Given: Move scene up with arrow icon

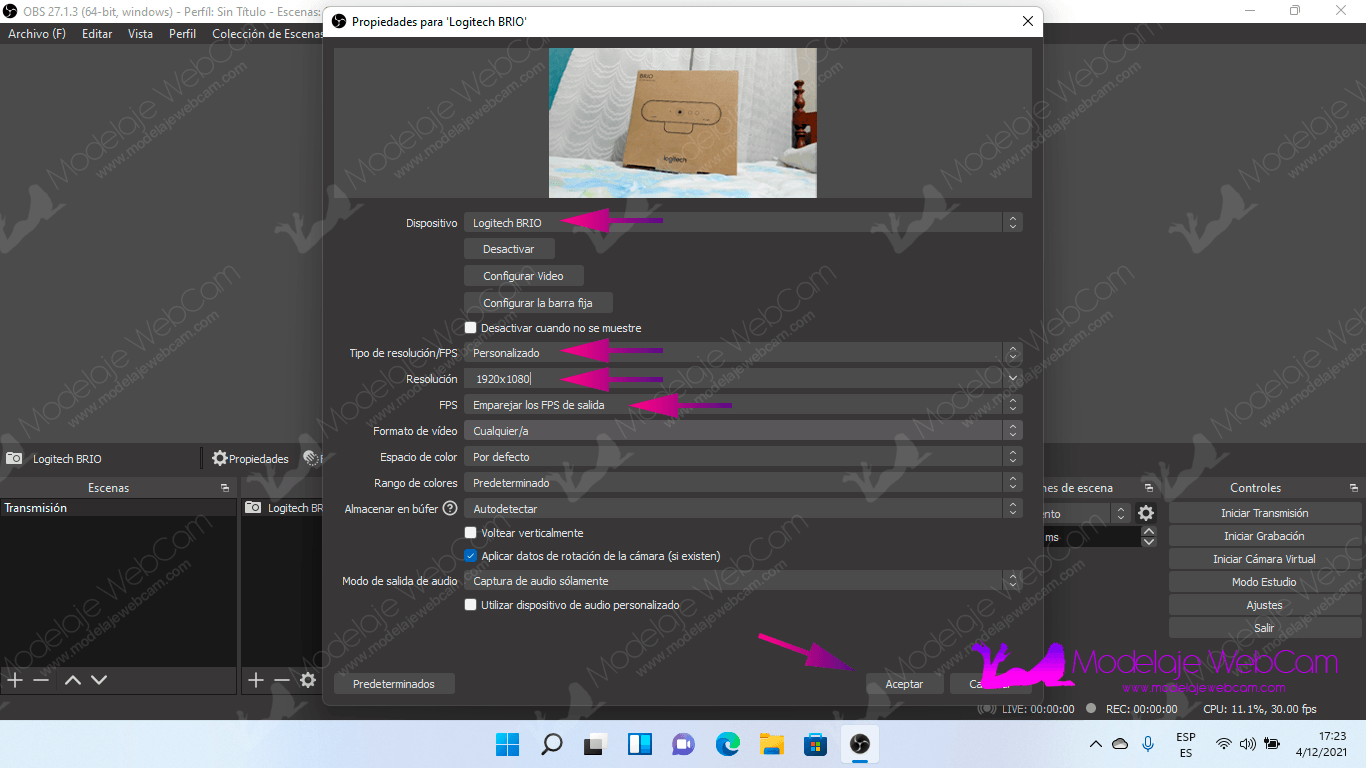Looking at the screenshot, I should coord(73,680).
